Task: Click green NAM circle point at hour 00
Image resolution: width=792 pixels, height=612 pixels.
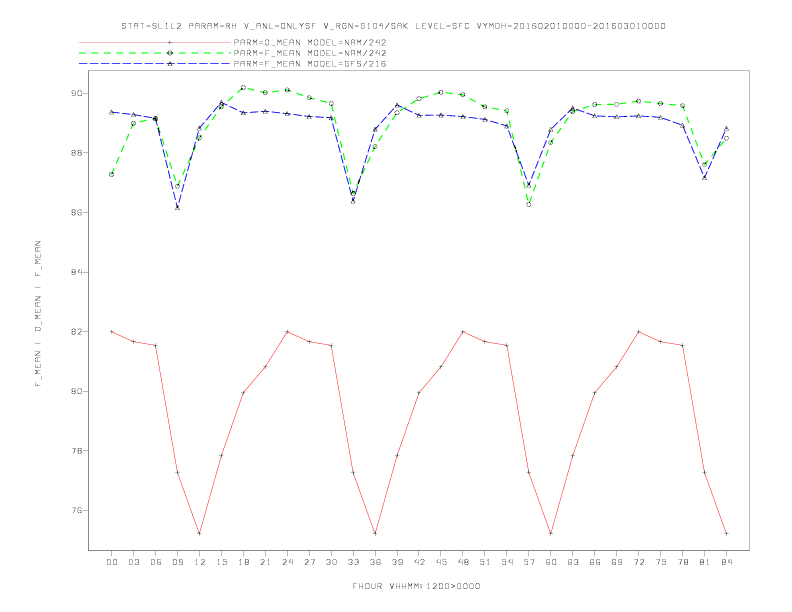Action: click(x=112, y=174)
